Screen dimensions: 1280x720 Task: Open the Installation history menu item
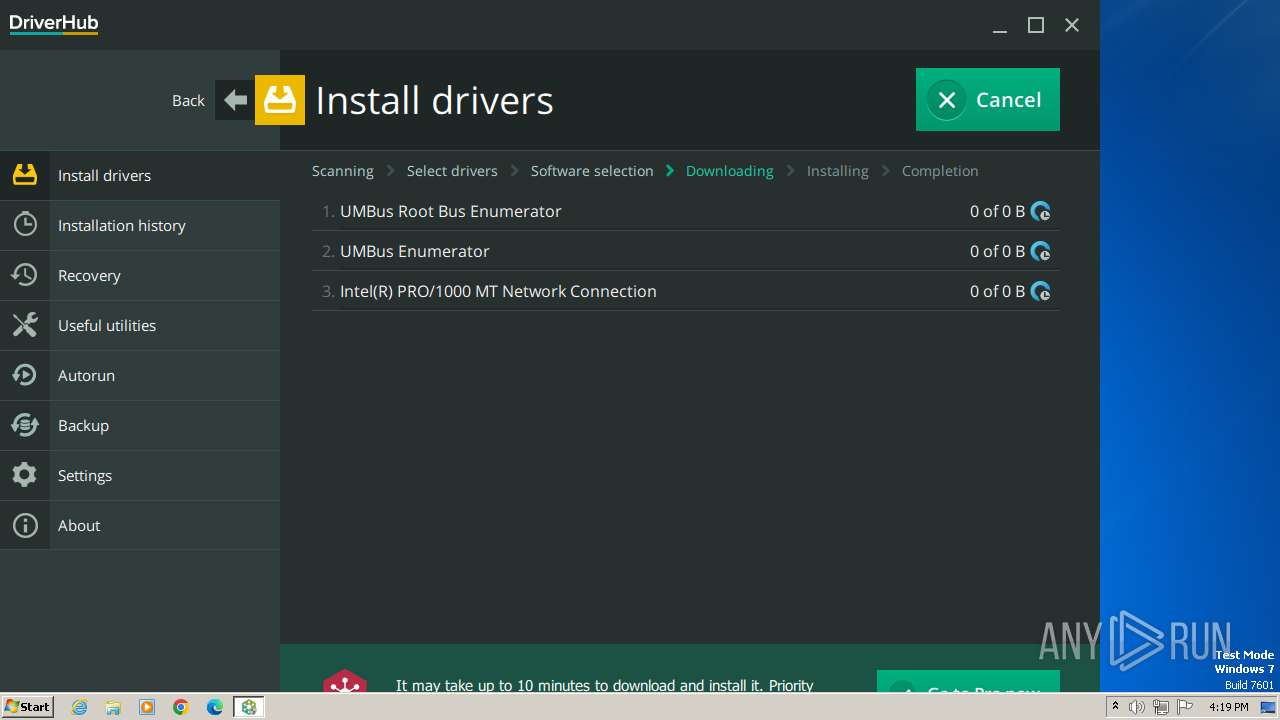tap(140, 225)
